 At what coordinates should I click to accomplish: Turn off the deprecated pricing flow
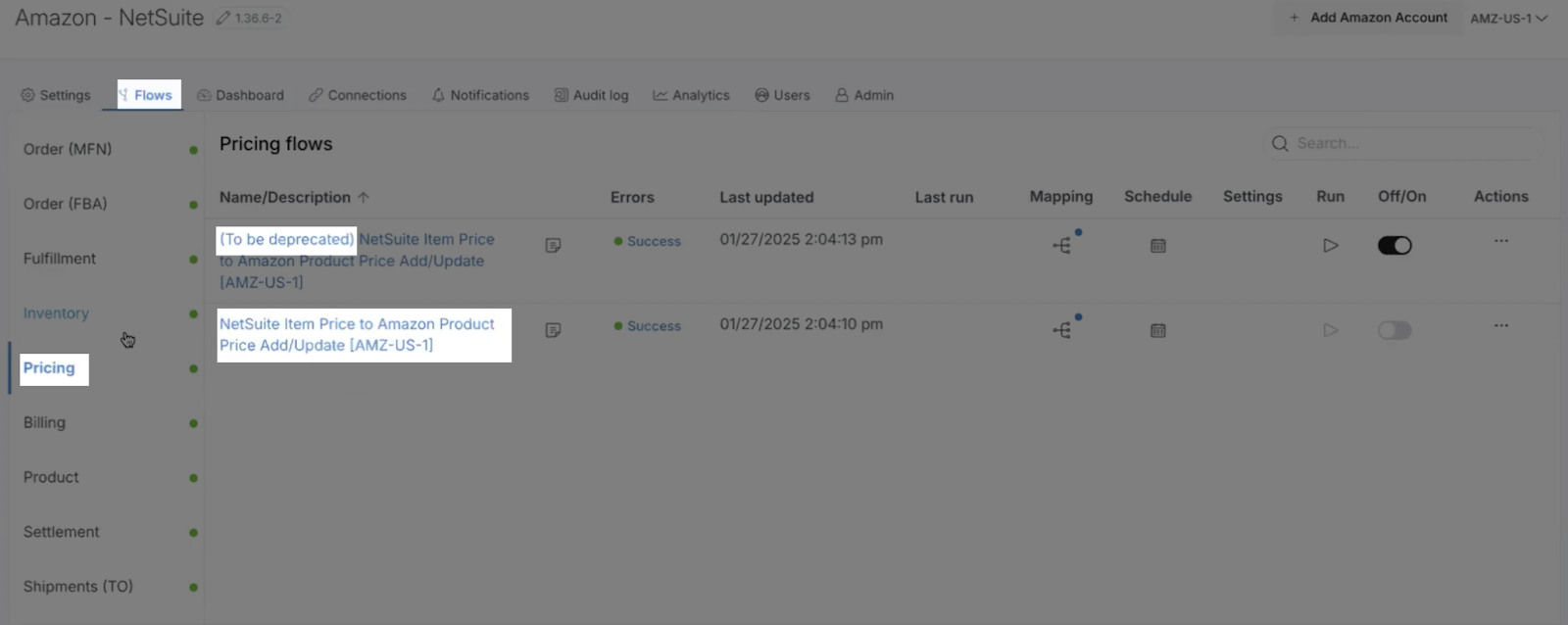[1395, 245]
